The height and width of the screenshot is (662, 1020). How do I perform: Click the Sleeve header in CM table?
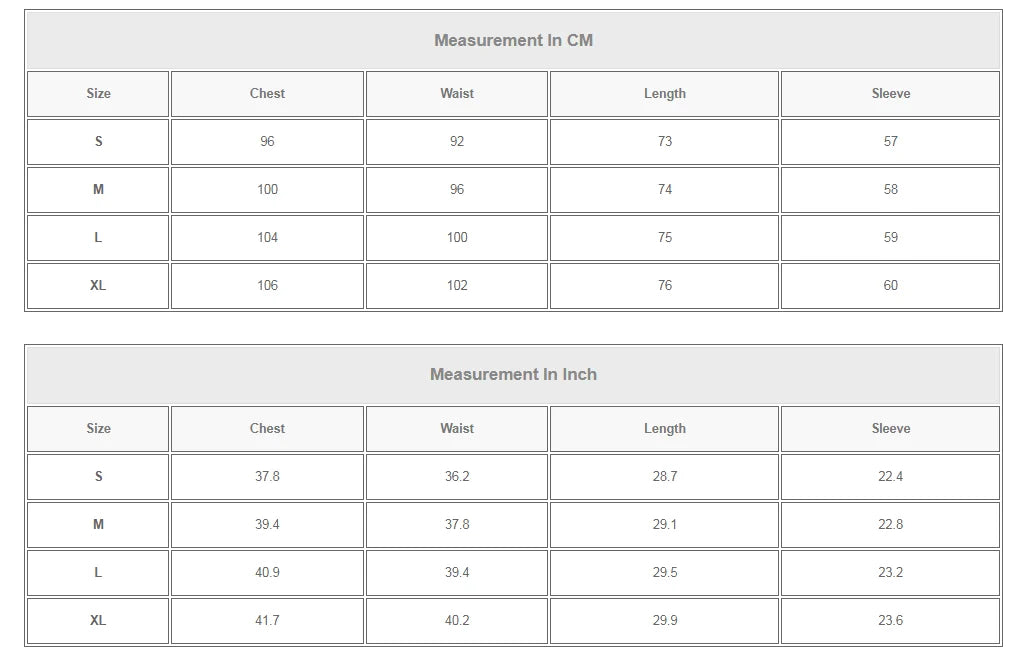pyautogui.click(x=890, y=94)
